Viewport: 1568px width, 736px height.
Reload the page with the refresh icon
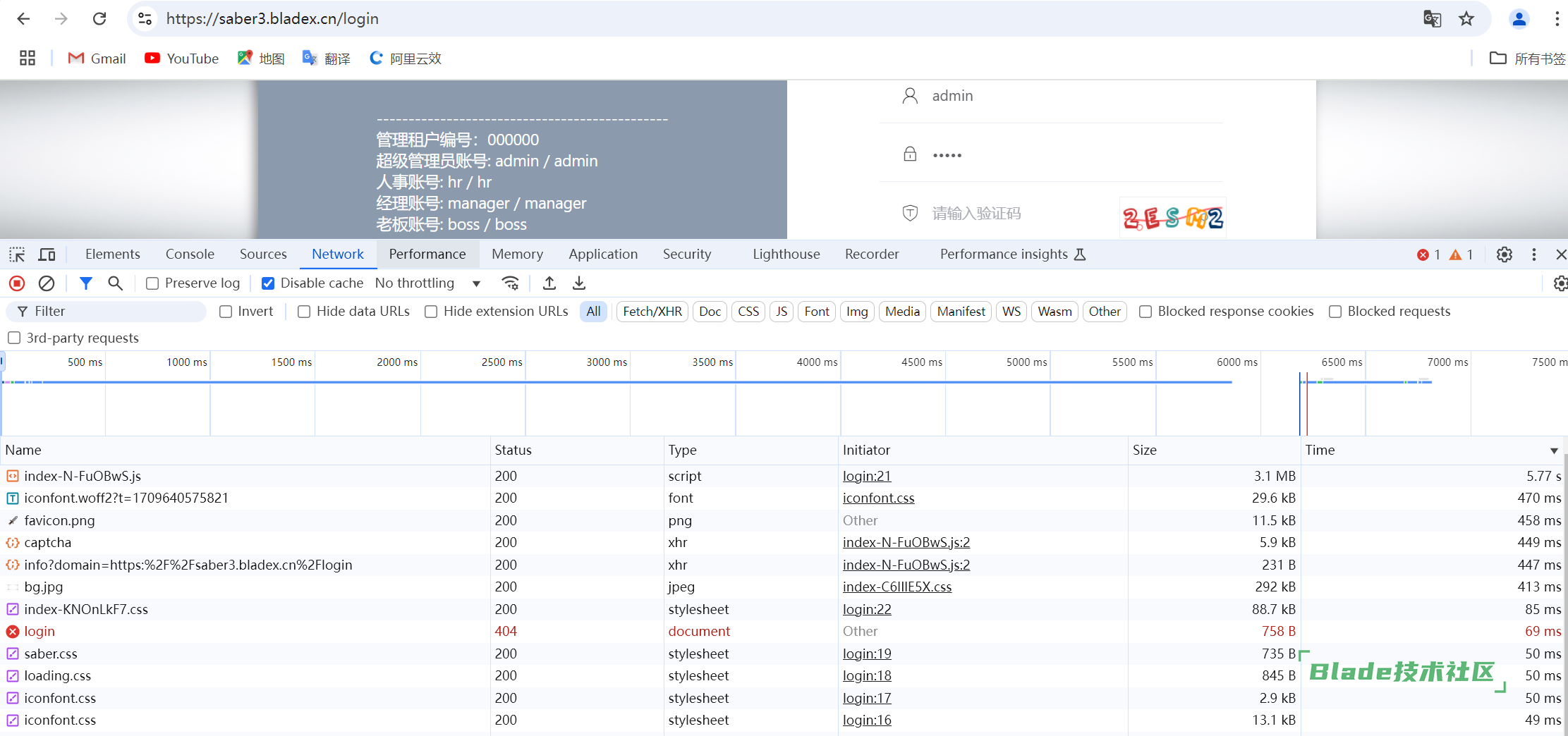[x=99, y=19]
